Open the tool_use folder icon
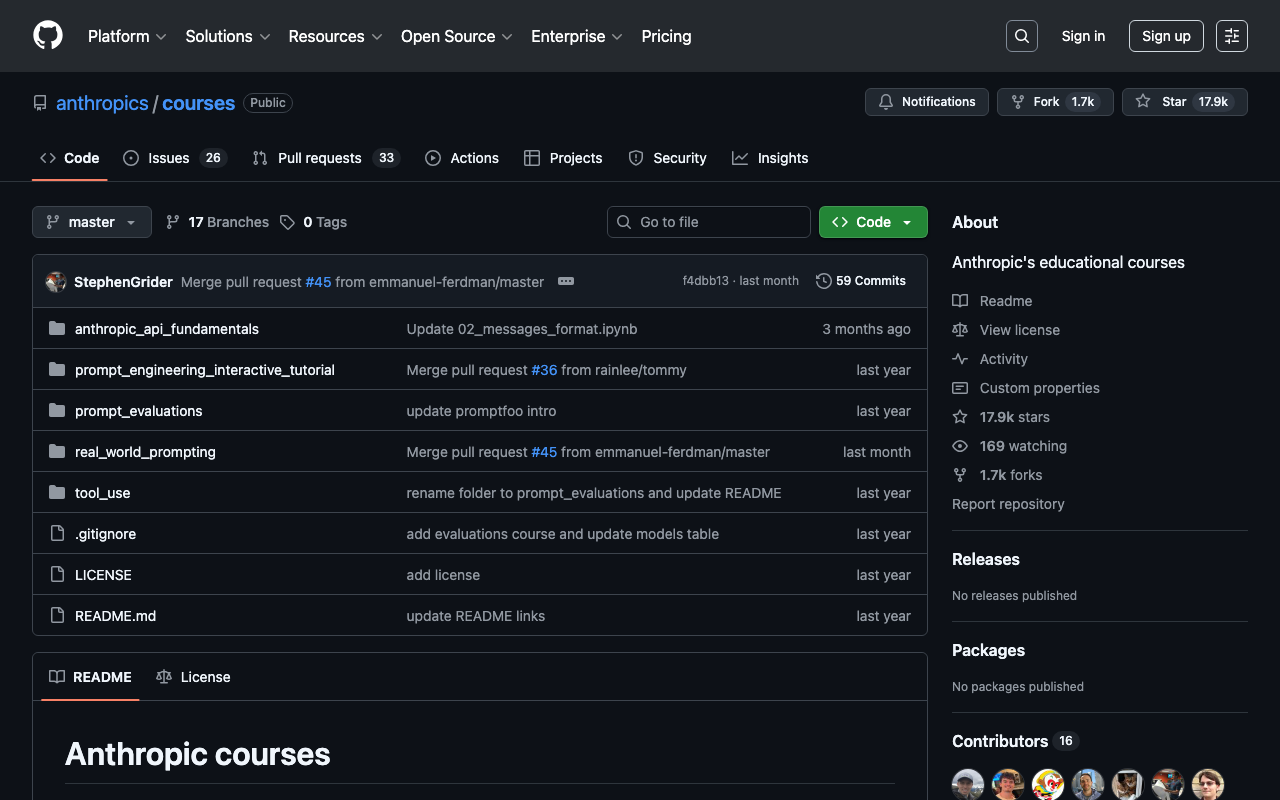The width and height of the screenshot is (1280, 800). pyautogui.click(x=57, y=493)
